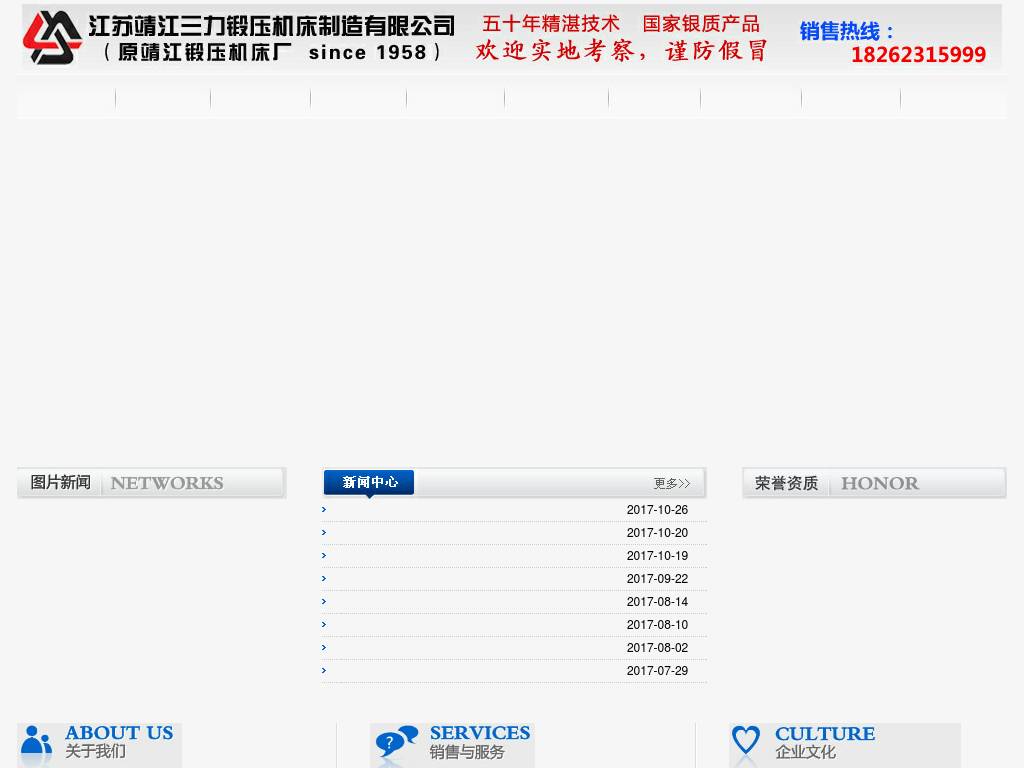
Task: Click the About Us people icon
Action: click(36, 741)
